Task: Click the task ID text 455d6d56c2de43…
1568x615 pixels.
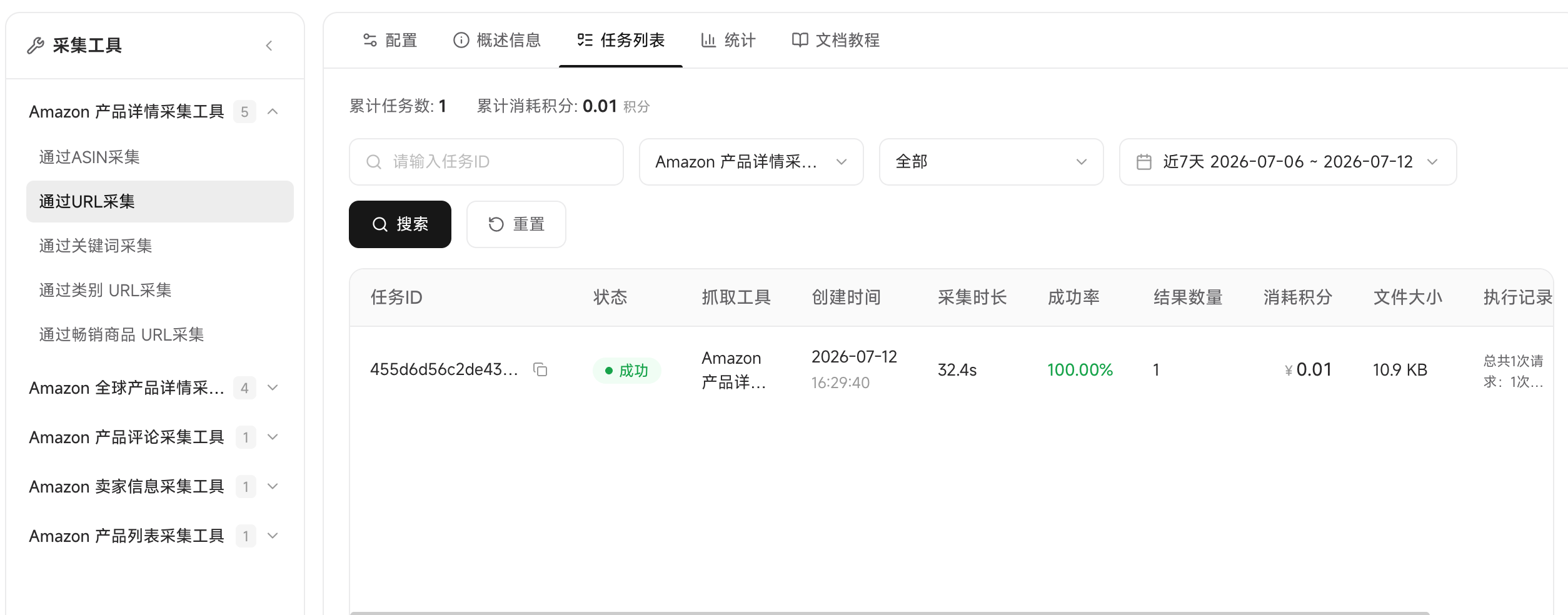Action: (x=444, y=369)
